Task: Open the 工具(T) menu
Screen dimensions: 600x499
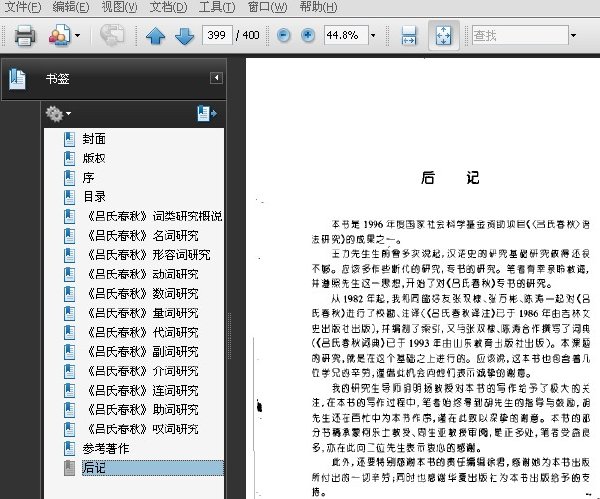Action: (217, 7)
